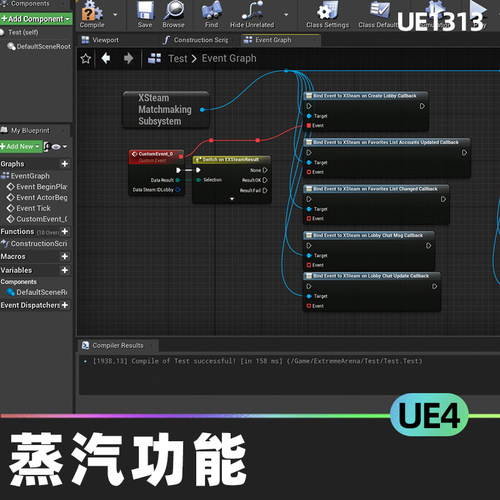This screenshot has width=500, height=500.
Task: Click the Add New button
Action: click(x=21, y=146)
